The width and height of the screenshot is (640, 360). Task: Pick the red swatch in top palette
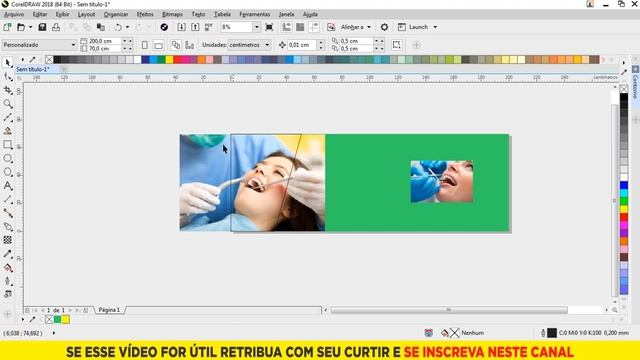pyautogui.click(x=178, y=60)
